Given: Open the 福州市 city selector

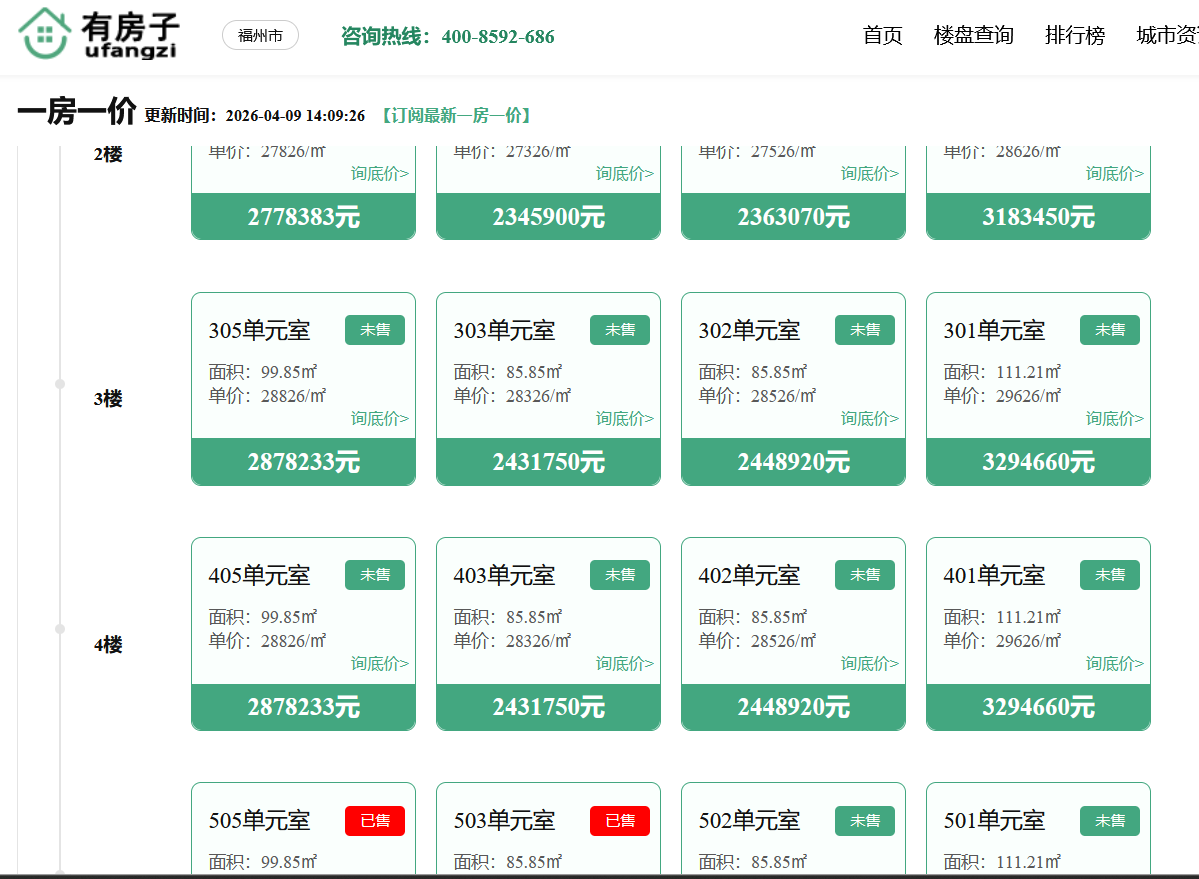Looking at the screenshot, I should tap(260, 36).
